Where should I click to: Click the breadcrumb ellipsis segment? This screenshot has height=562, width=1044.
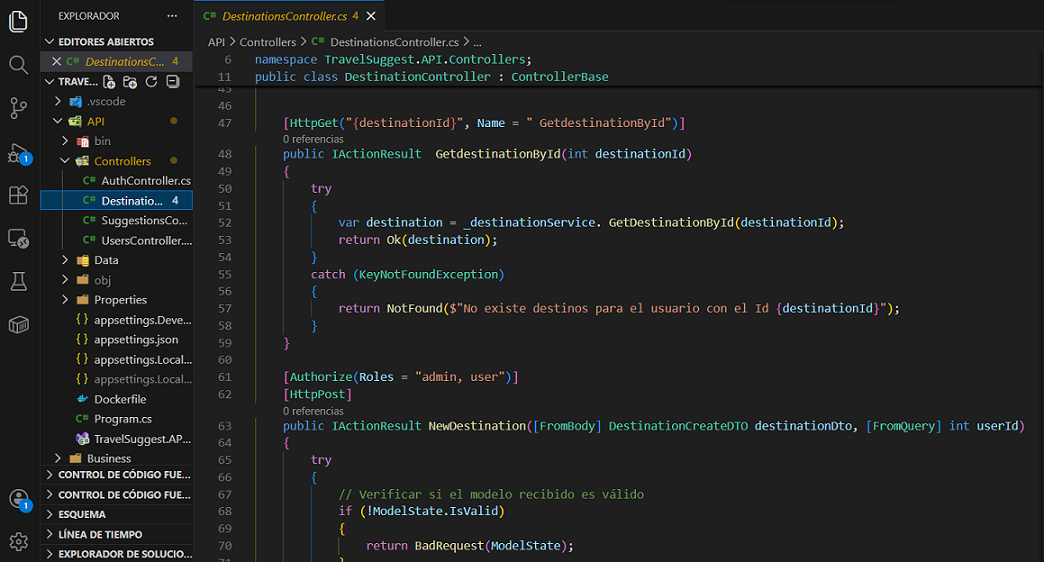coord(477,42)
